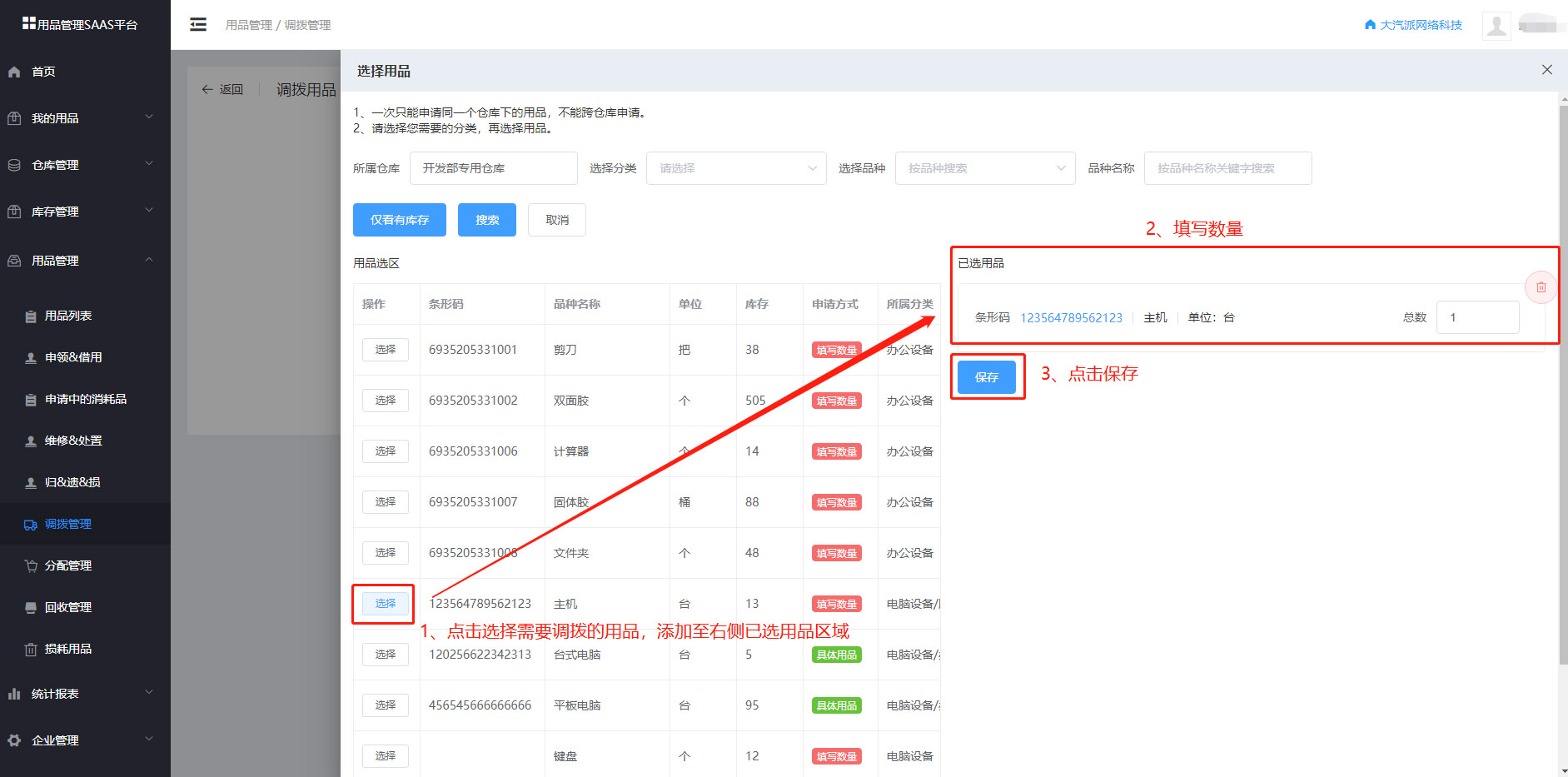Click the 分配管理 cart icon
This screenshot has height=777, width=1568.
point(31,566)
